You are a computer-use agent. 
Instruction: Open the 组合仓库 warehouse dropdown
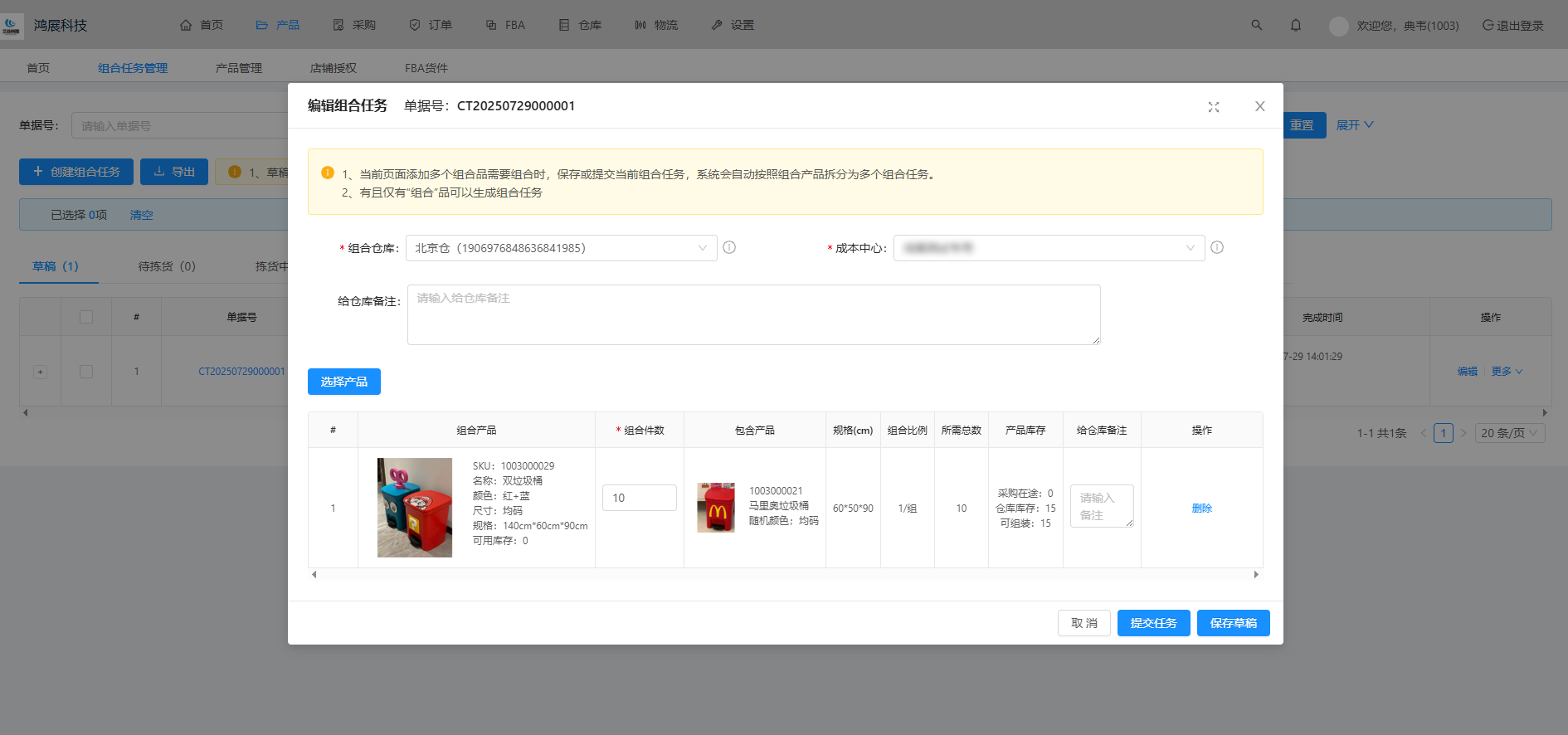tap(561, 248)
